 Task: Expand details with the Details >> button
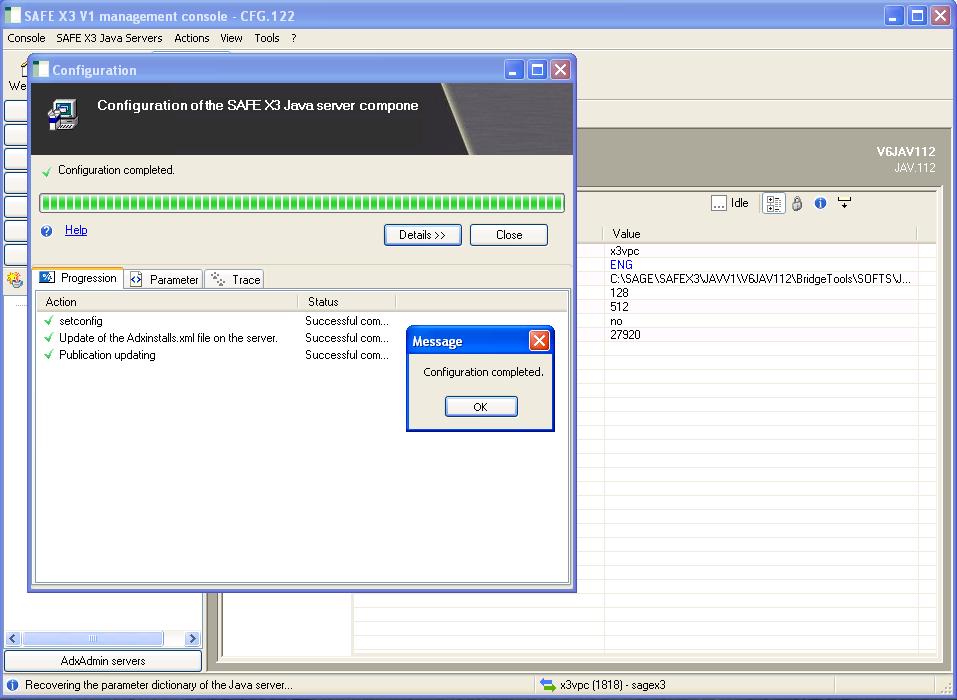[421, 235]
